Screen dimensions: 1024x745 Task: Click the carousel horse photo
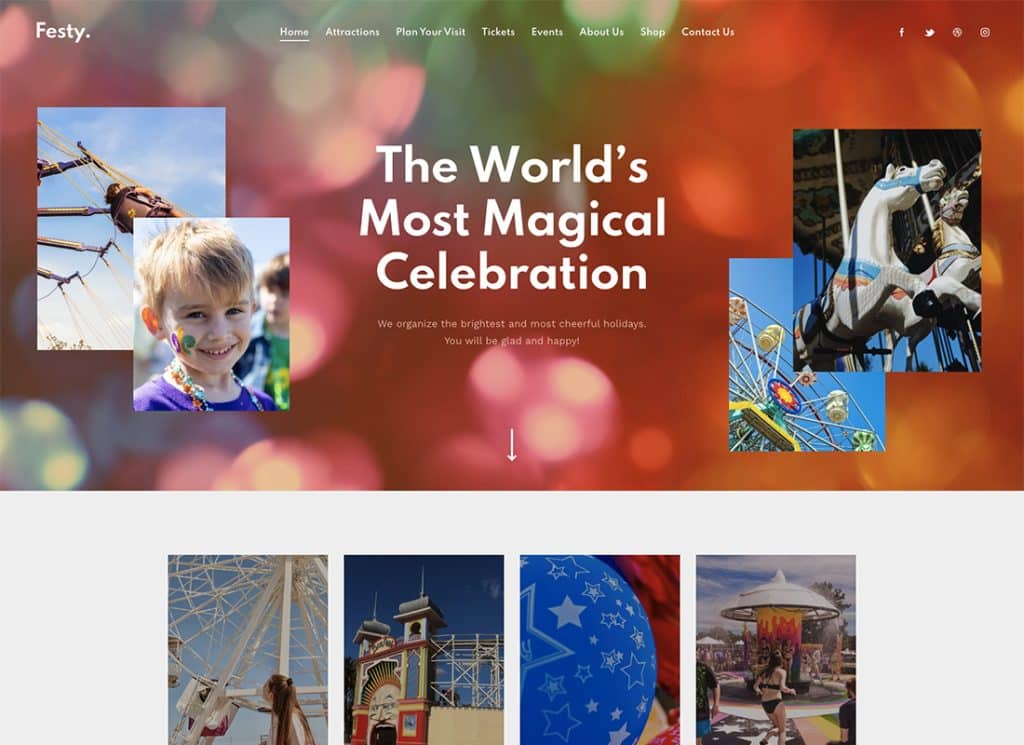(x=887, y=251)
